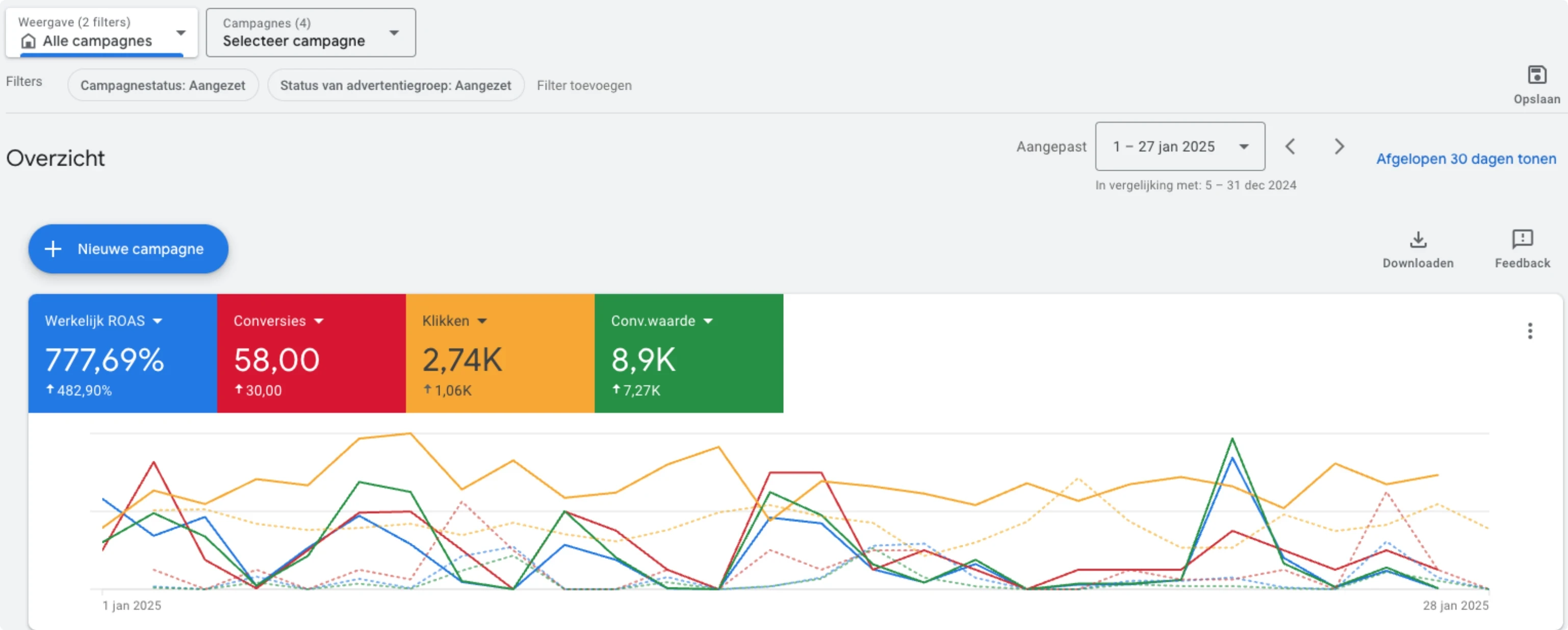Edit the Campagnestatus: Aangezet filter chip
This screenshot has width=1568, height=630.
163,86
